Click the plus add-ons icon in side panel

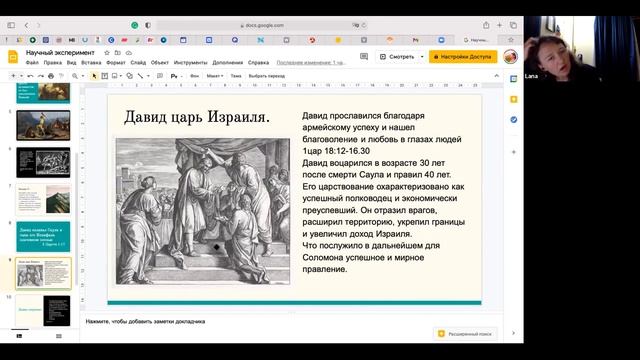514,152
